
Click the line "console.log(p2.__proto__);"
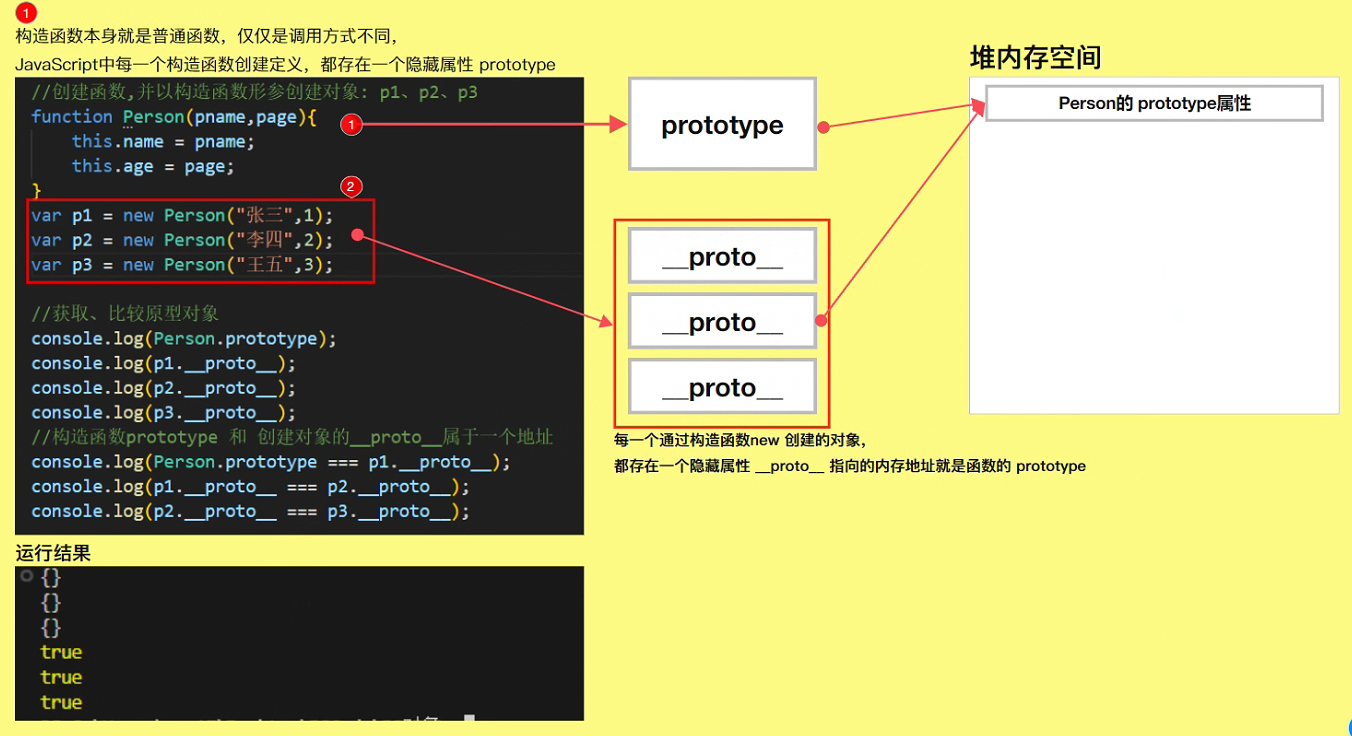click(164, 387)
